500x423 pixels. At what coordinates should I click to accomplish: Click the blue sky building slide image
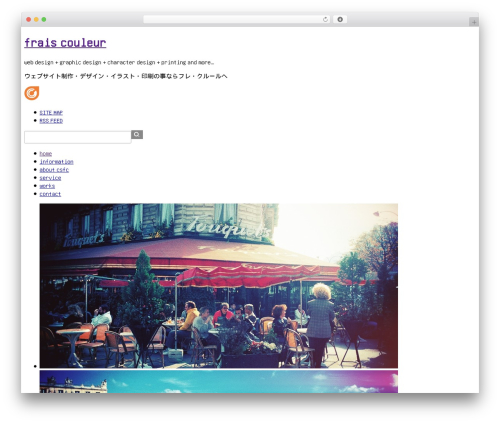(x=219, y=382)
